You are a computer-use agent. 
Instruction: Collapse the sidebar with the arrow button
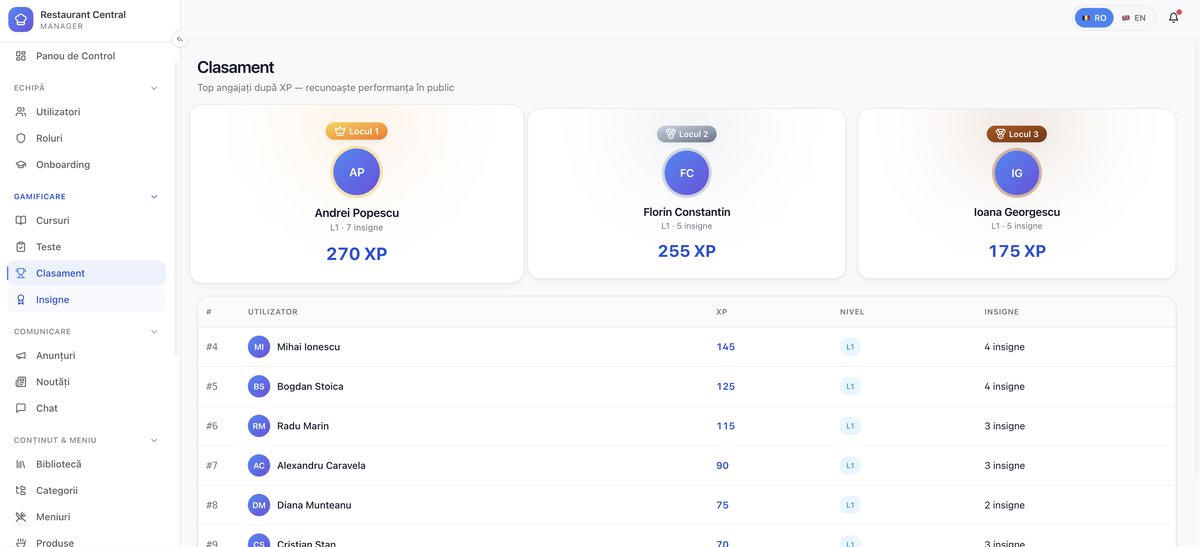coord(180,40)
